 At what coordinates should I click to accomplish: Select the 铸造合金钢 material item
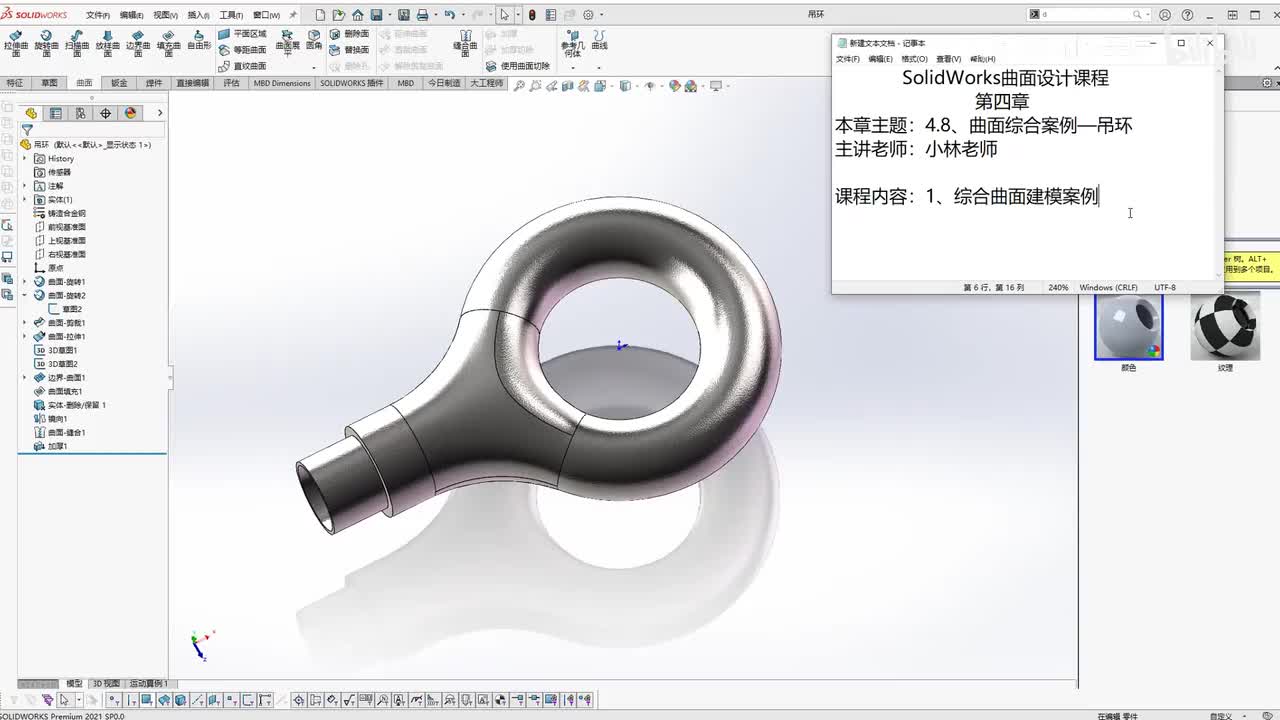[x=60, y=214]
